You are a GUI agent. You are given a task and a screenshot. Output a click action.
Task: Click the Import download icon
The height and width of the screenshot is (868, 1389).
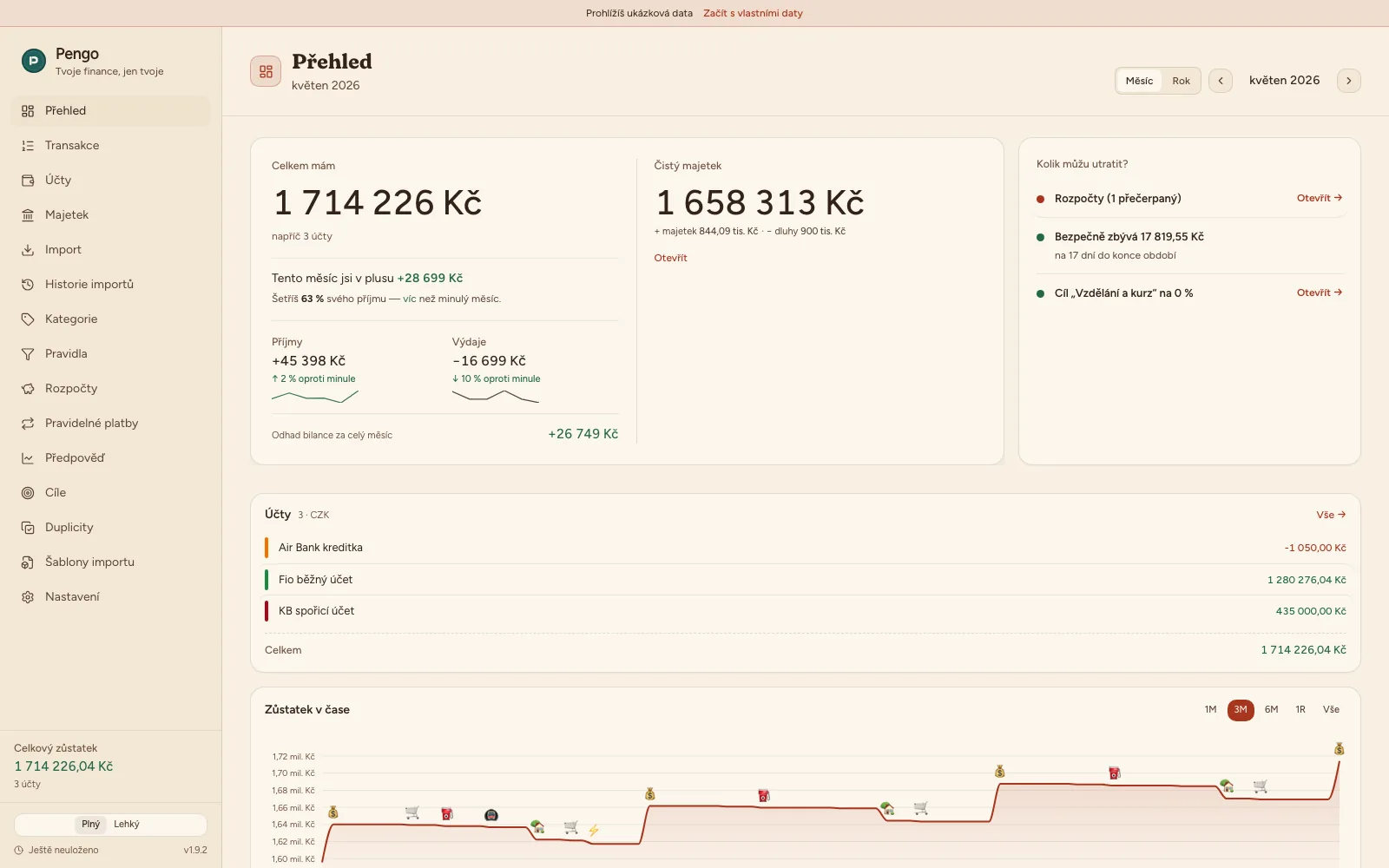[x=28, y=250]
